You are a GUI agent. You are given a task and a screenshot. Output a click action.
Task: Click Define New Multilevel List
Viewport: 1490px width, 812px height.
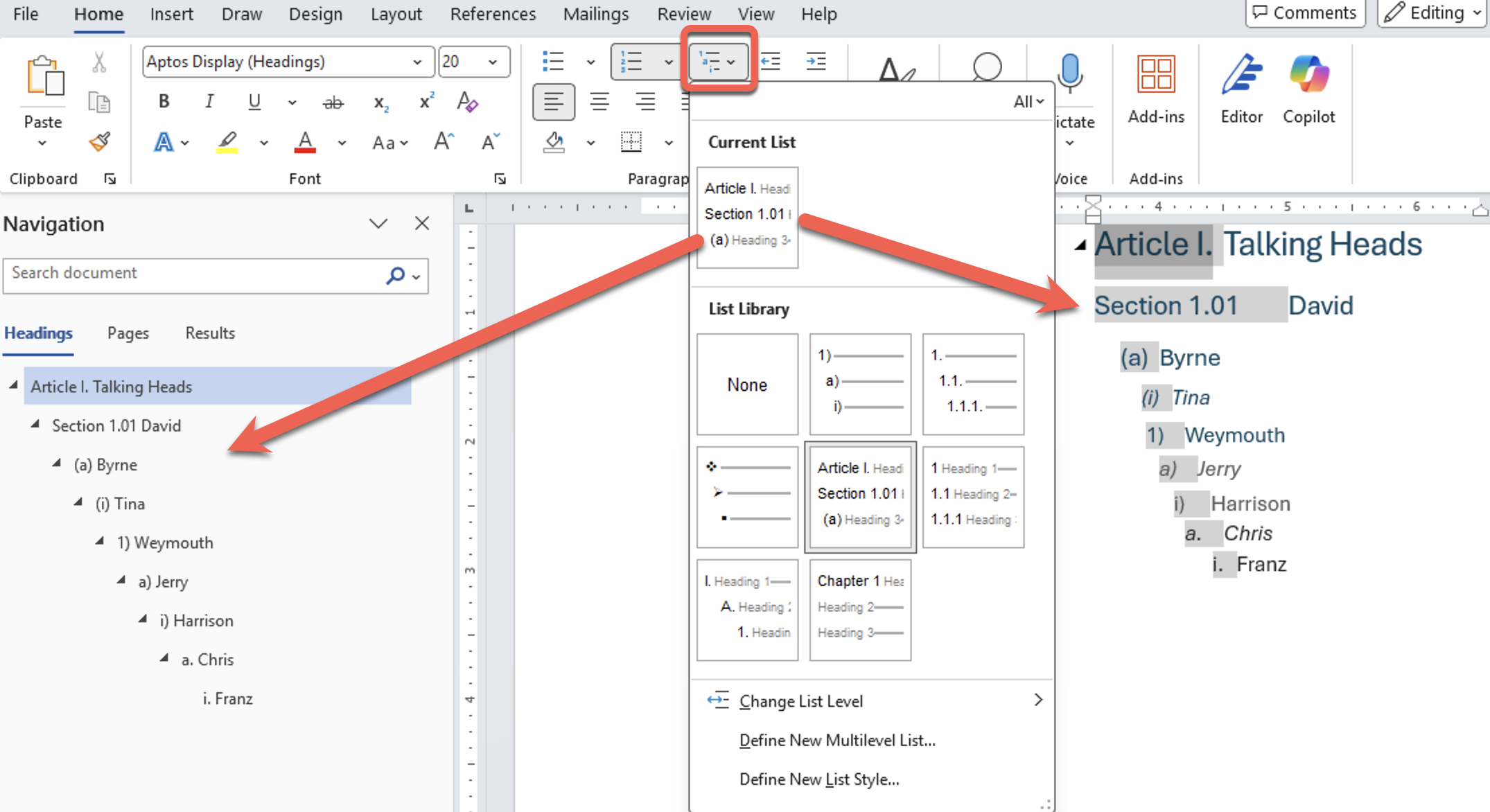836,740
